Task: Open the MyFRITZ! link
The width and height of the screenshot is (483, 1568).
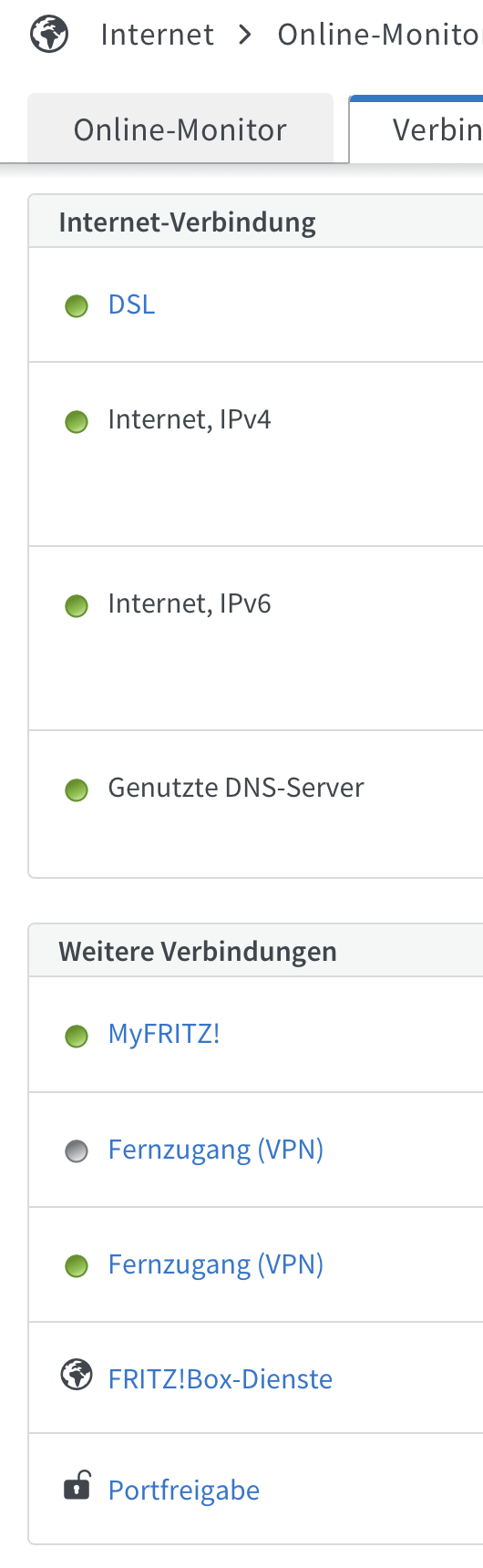Action: pyautogui.click(x=164, y=1035)
